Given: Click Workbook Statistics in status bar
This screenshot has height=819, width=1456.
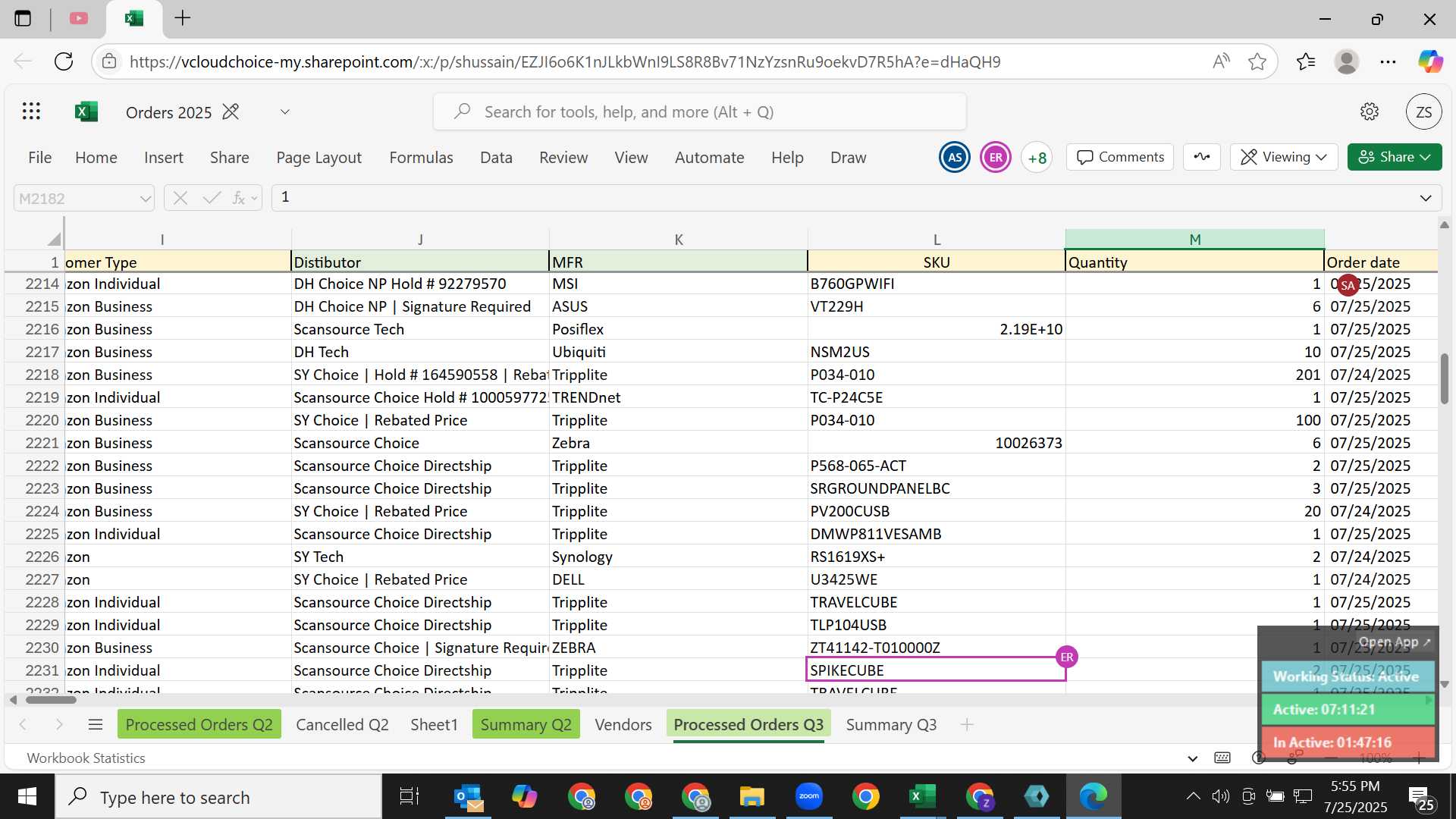Looking at the screenshot, I should point(86,758).
